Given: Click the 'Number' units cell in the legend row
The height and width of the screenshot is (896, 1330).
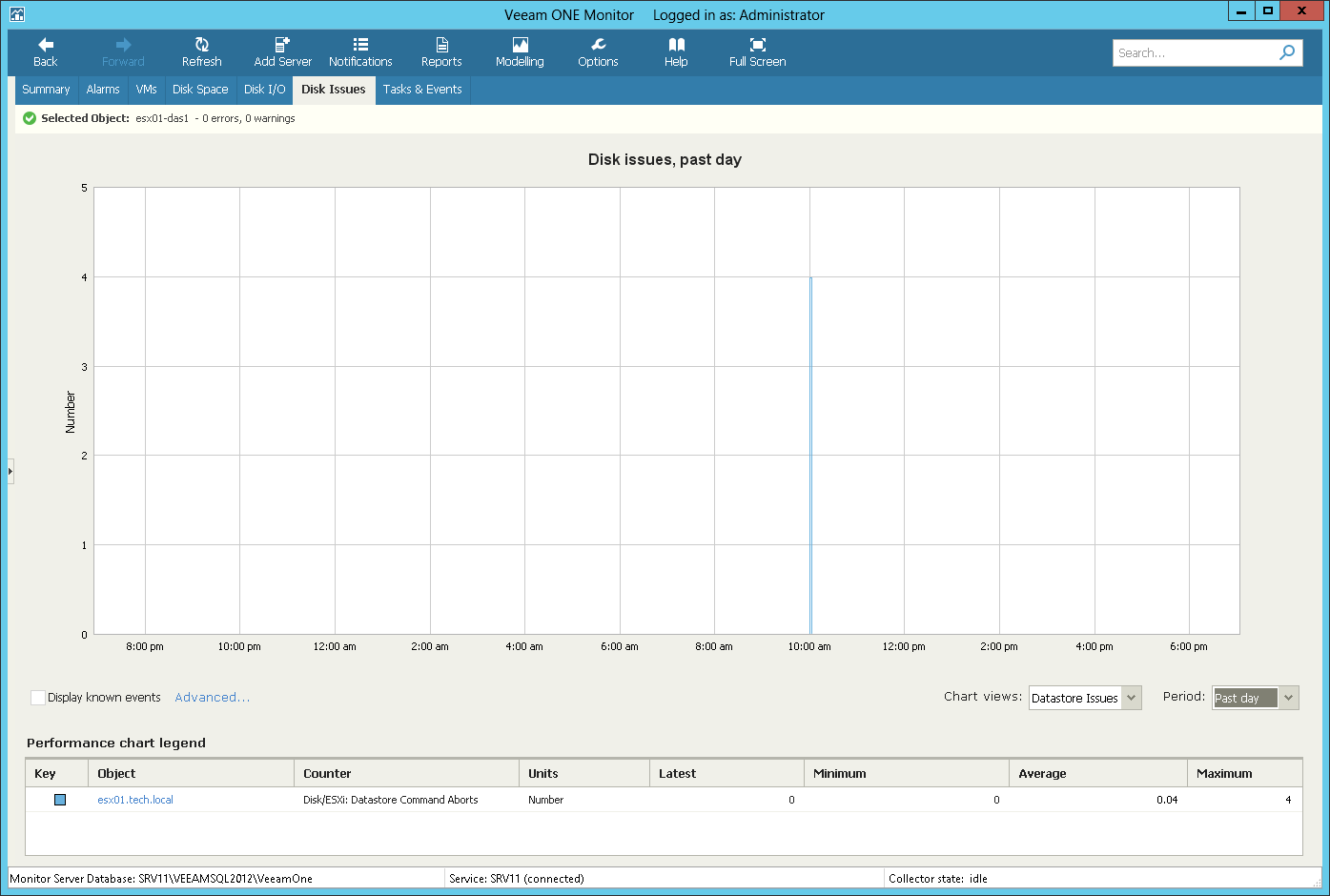Looking at the screenshot, I should (546, 800).
